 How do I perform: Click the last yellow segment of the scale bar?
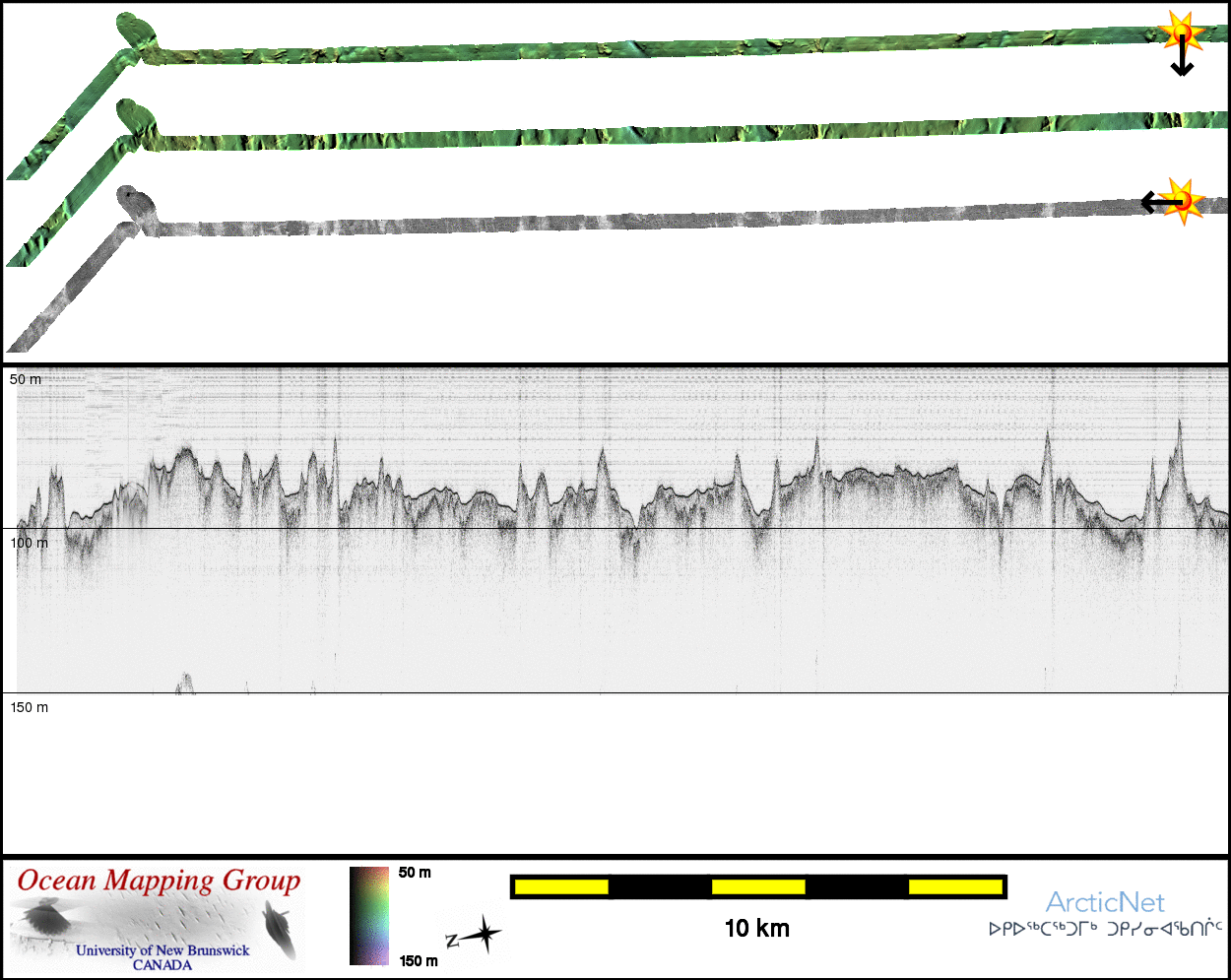tap(954, 887)
